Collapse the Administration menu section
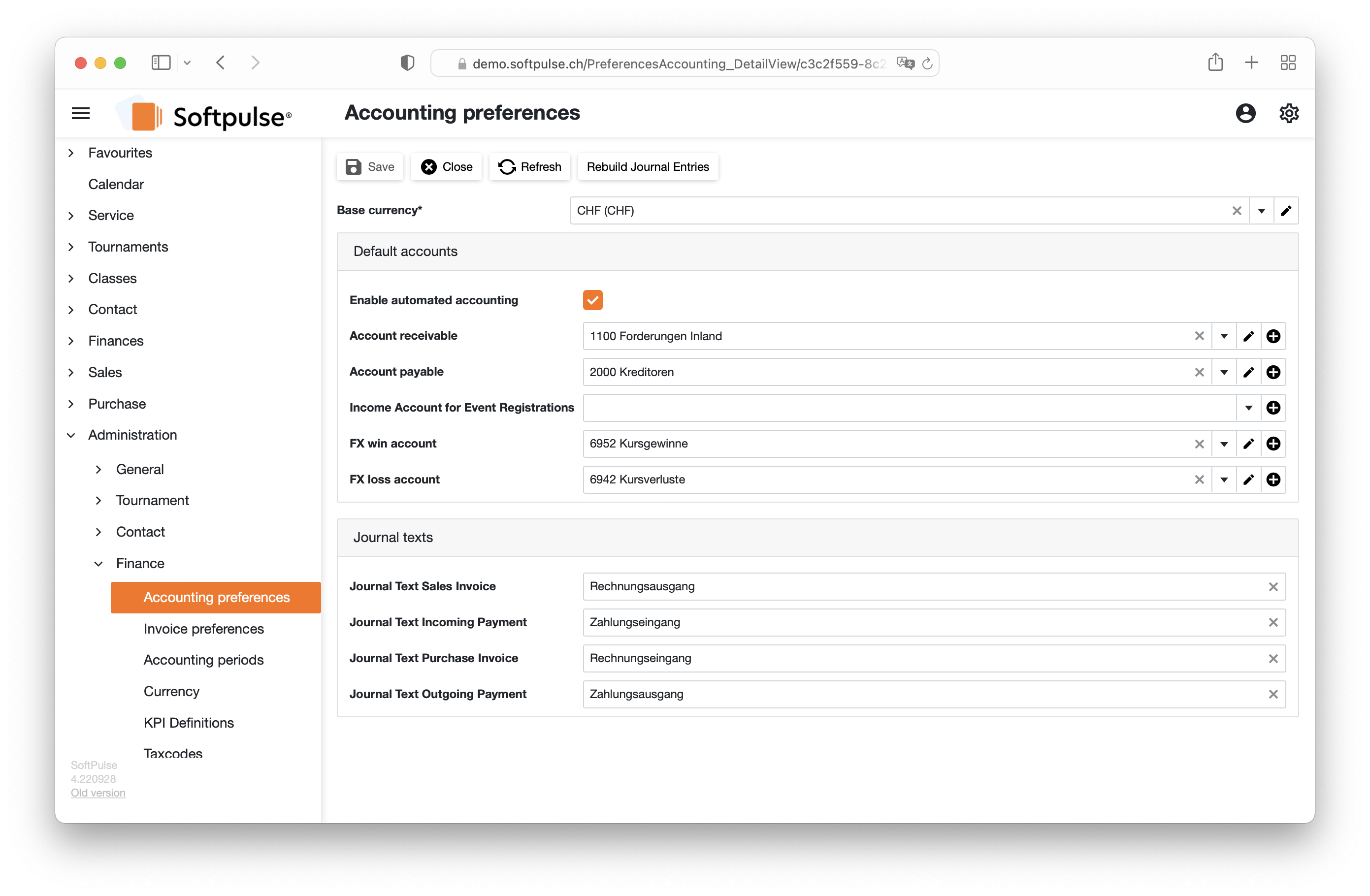The image size is (1370, 896). click(x=71, y=435)
